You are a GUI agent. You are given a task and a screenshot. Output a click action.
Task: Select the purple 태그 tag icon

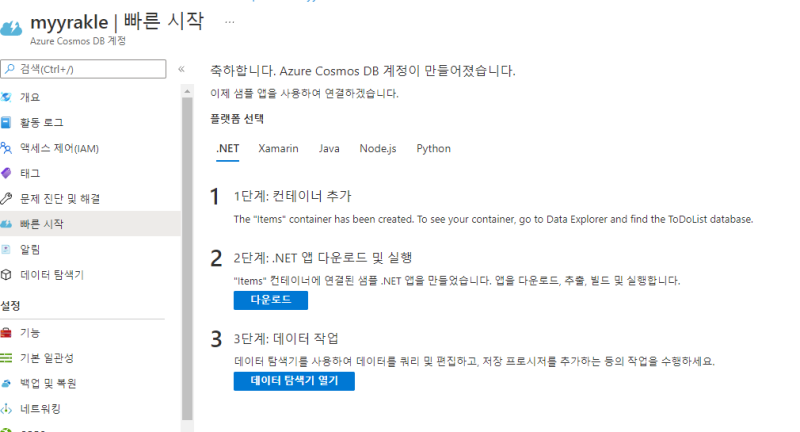(x=7, y=173)
